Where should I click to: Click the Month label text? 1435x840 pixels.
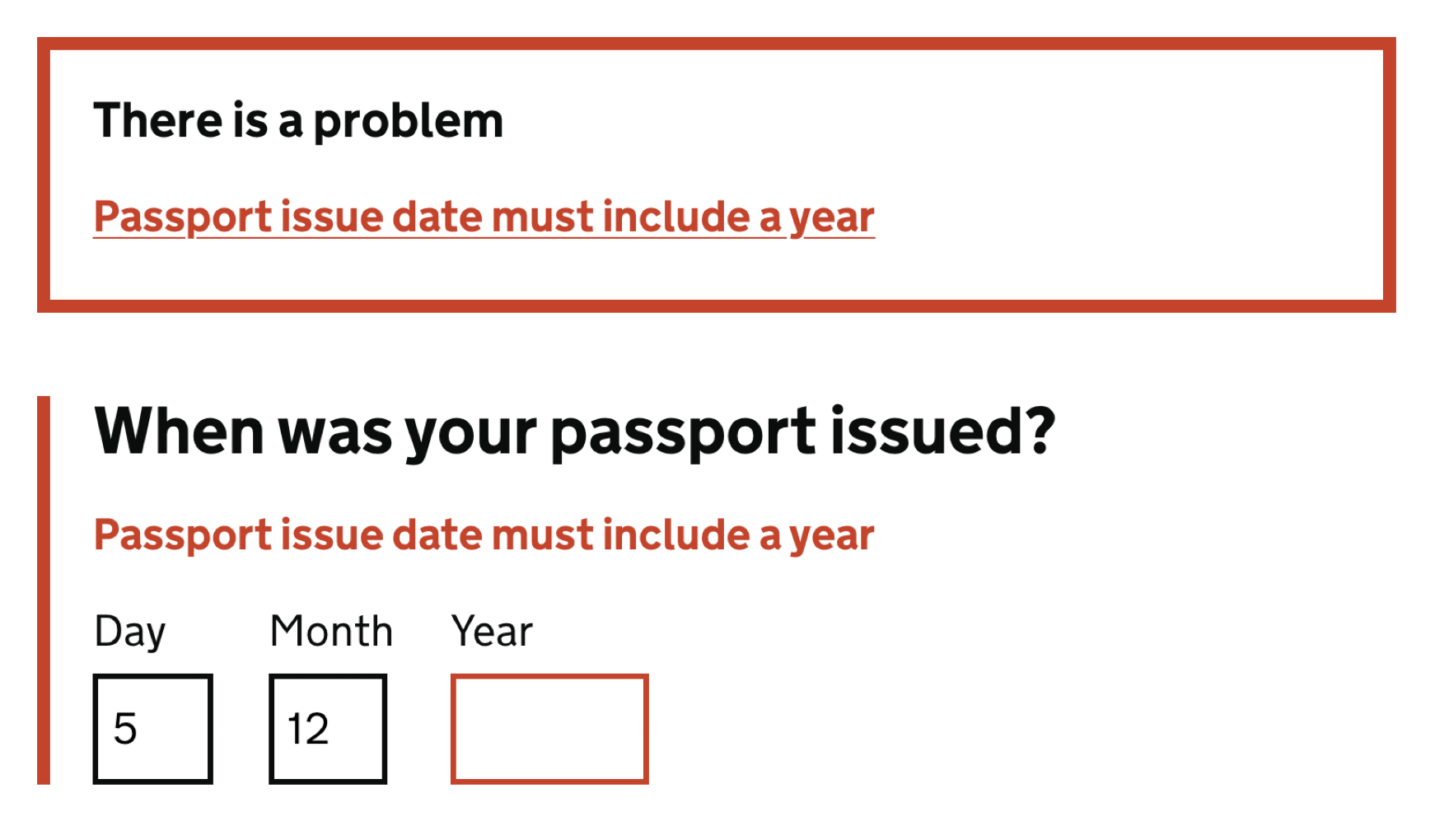pos(330,630)
